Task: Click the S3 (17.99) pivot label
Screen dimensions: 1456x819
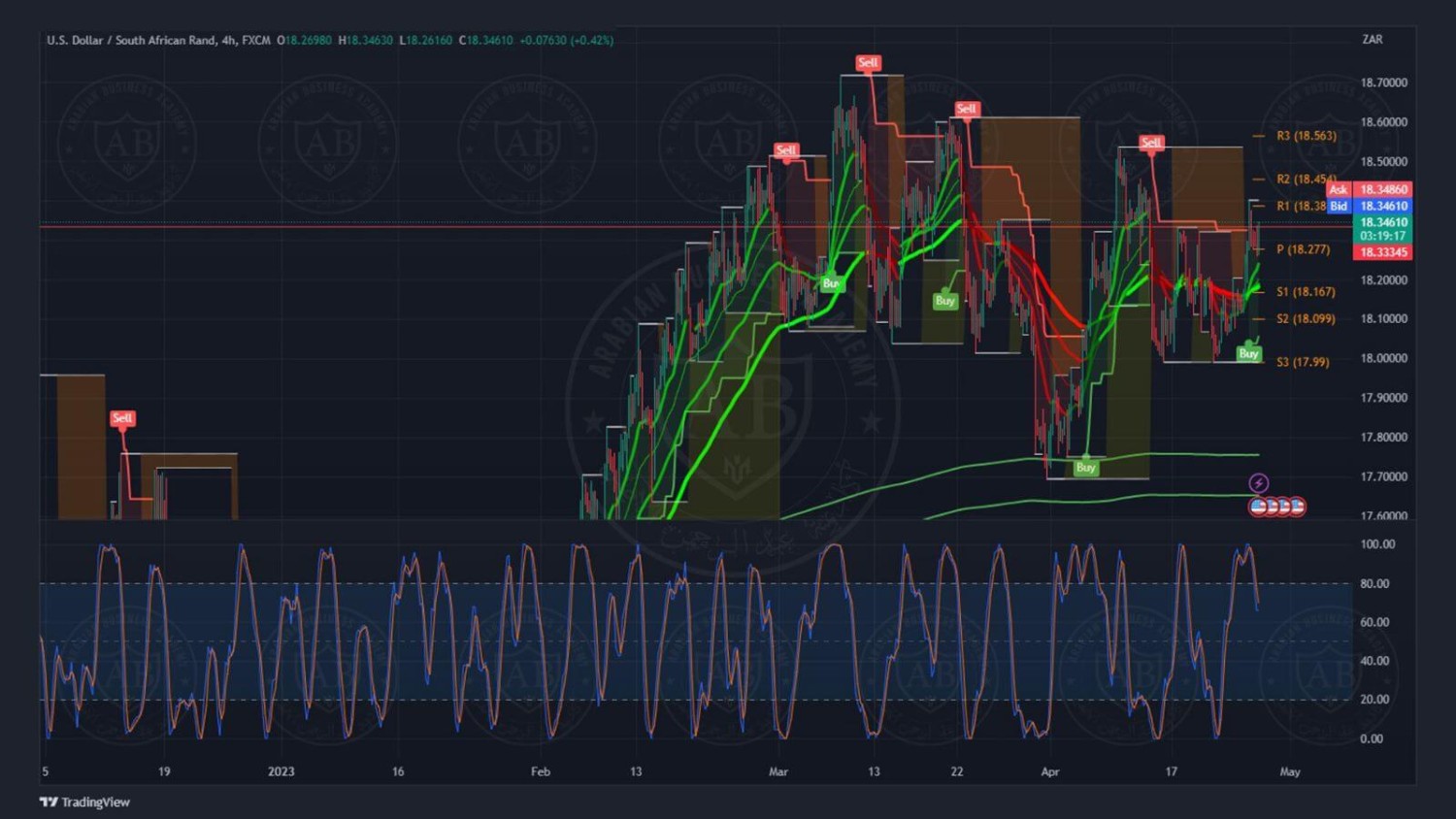Action: tap(1303, 362)
